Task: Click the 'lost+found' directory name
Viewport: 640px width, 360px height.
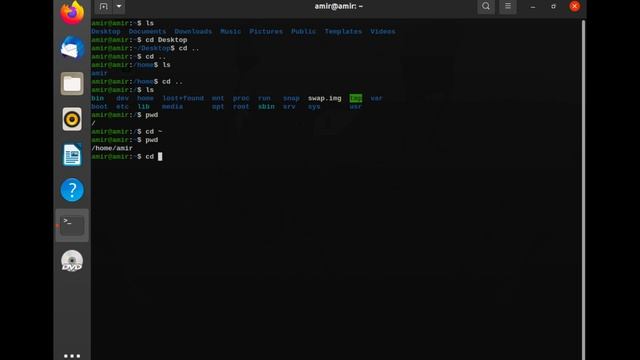Action: [x=183, y=98]
